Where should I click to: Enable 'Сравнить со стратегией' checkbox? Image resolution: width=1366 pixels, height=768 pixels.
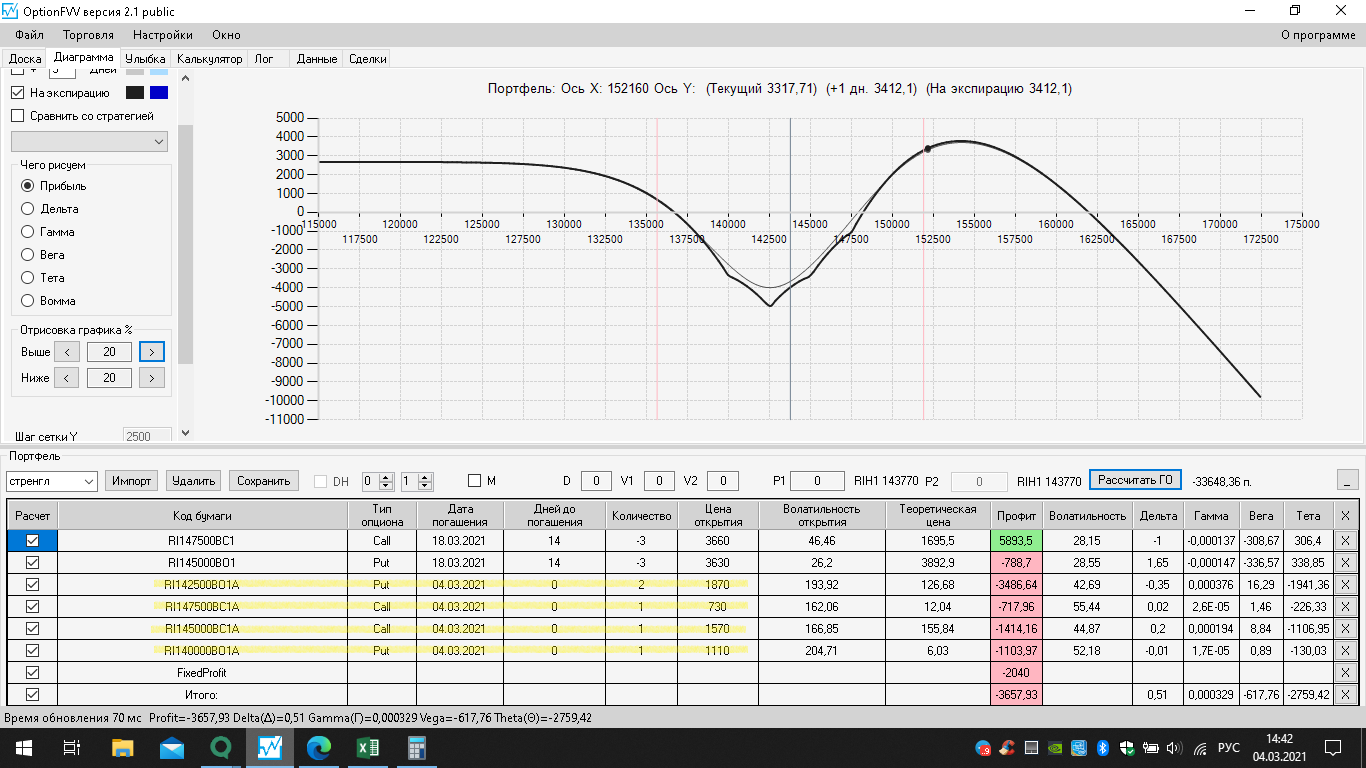[17, 116]
